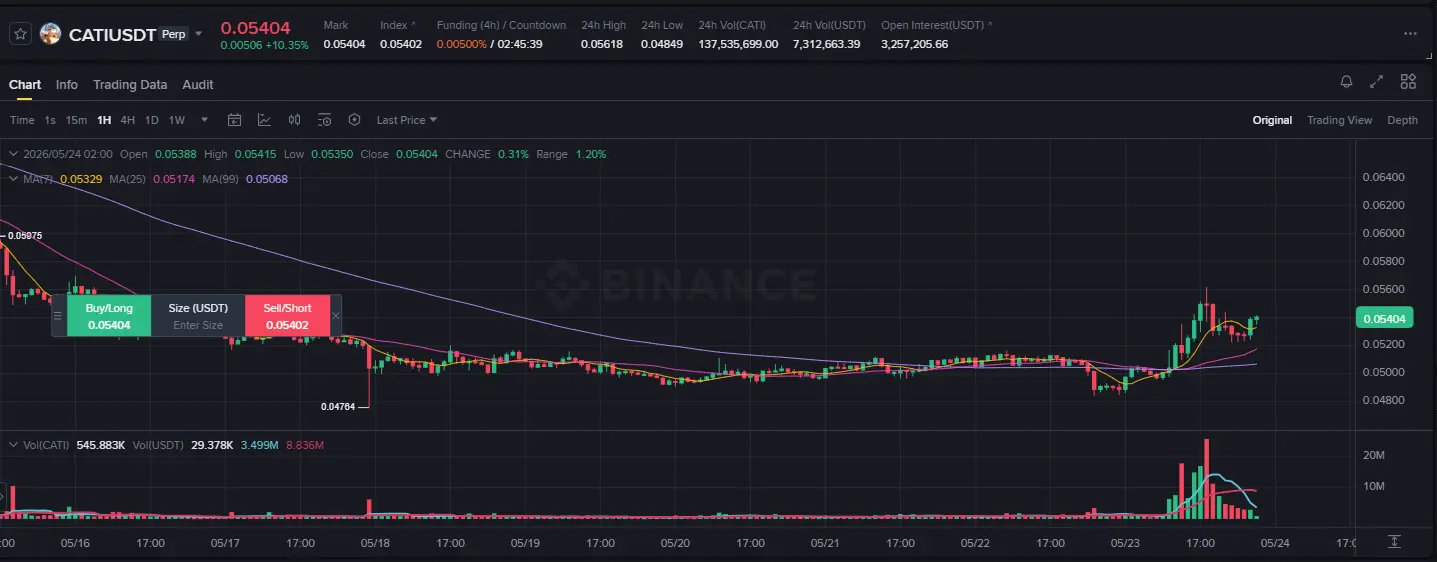Click MA(99) value 0.05068
The height and width of the screenshot is (562, 1437).
[x=266, y=179]
